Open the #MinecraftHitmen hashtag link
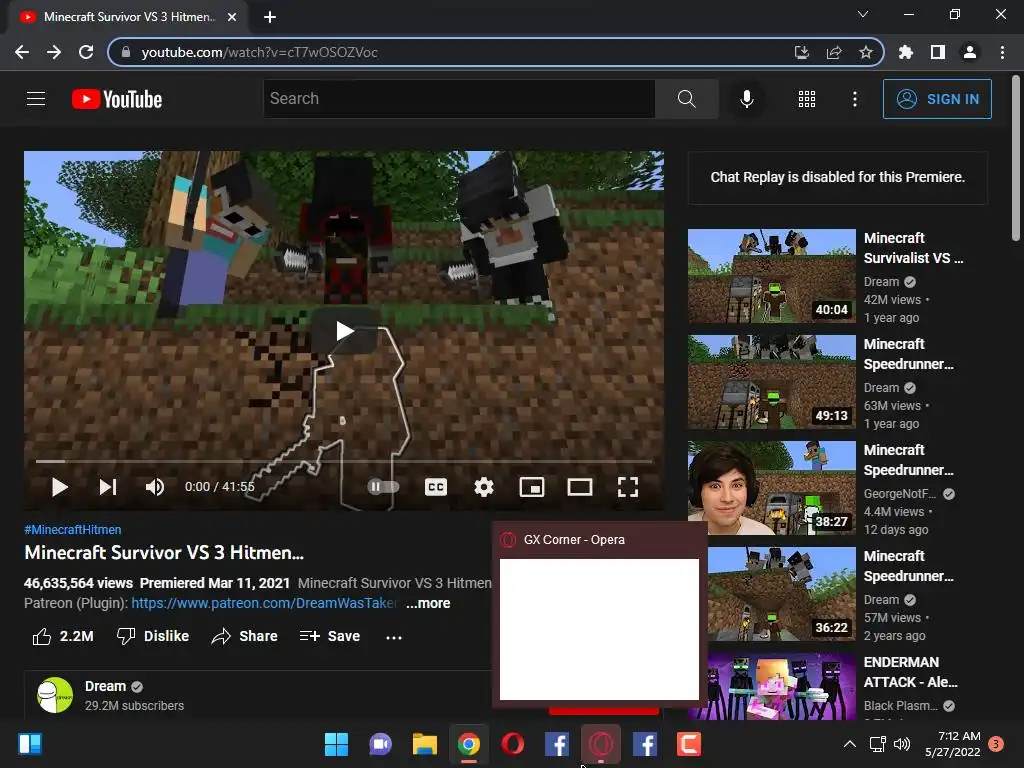This screenshot has width=1024, height=768. click(72, 530)
